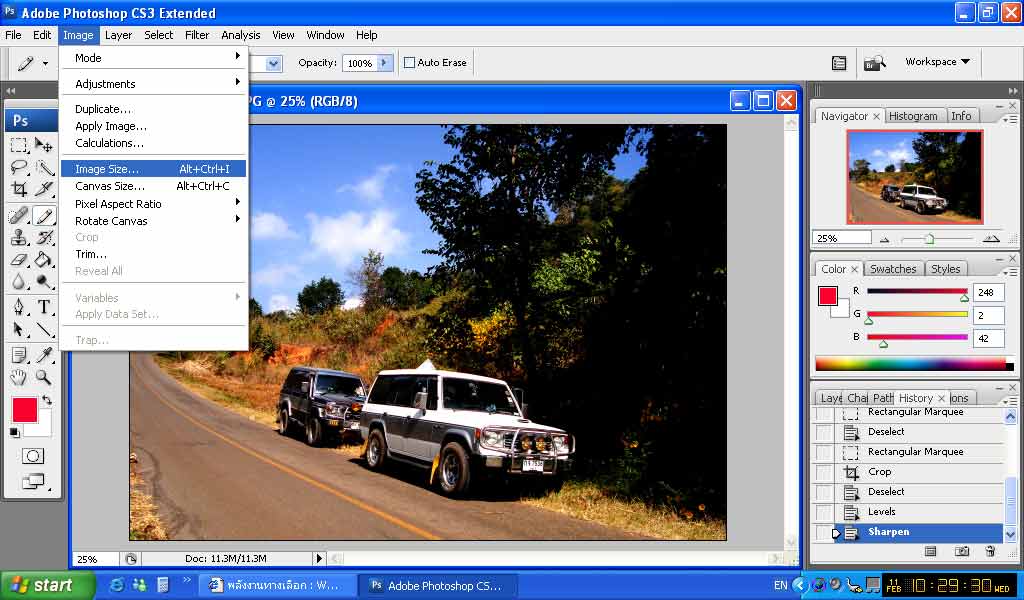Select the Move tool
This screenshot has width=1024, height=600.
pos(44,144)
